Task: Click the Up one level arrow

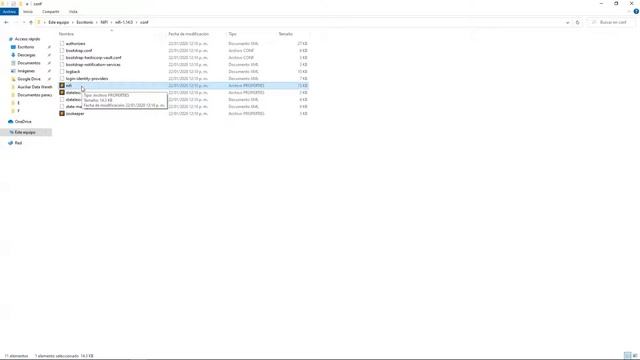Action: click(31, 22)
